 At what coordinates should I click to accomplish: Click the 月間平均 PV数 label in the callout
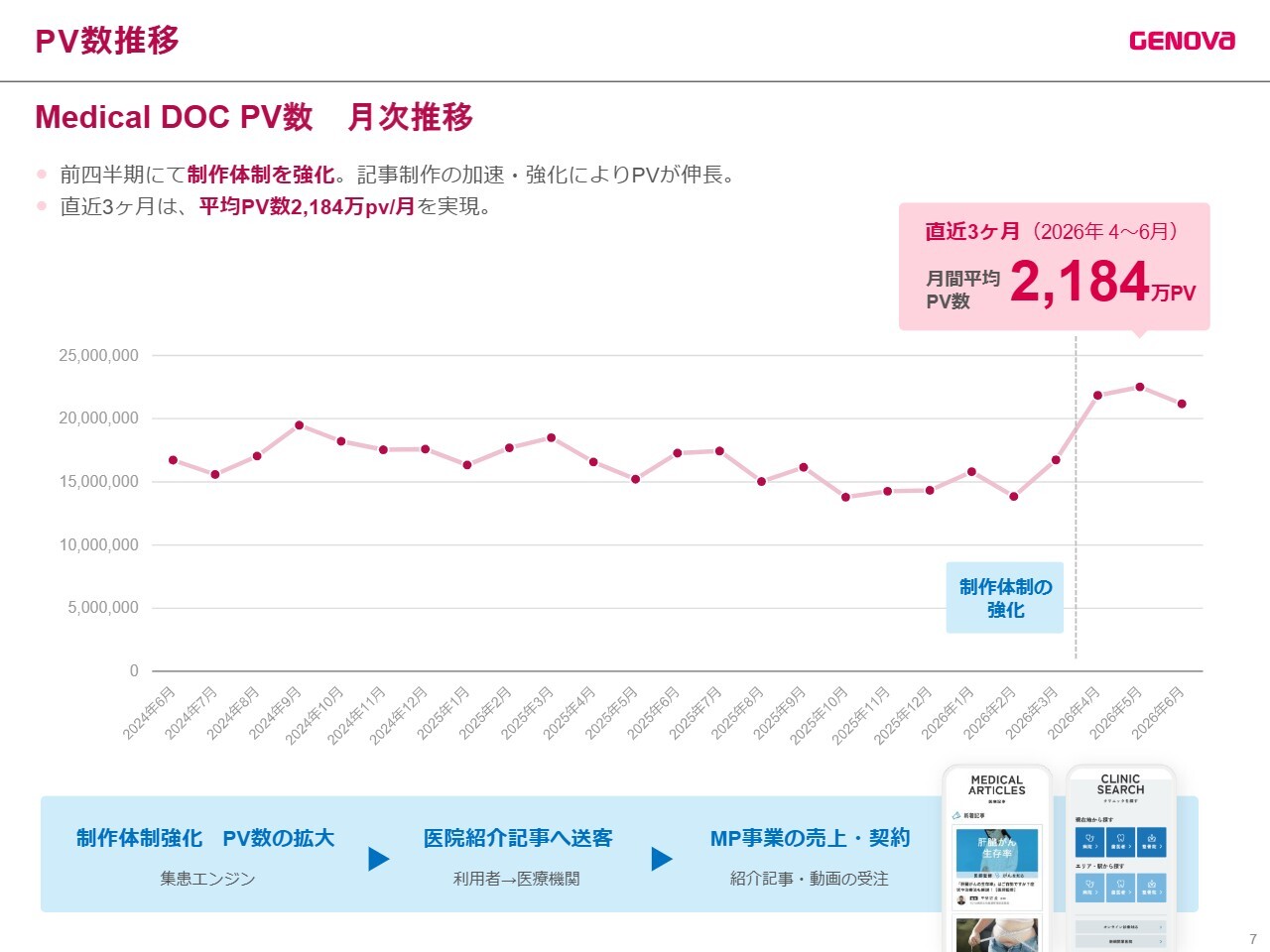point(962,290)
